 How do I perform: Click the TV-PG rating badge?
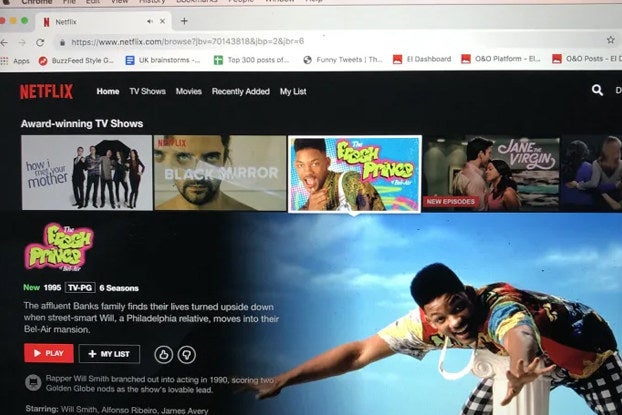tap(80, 288)
